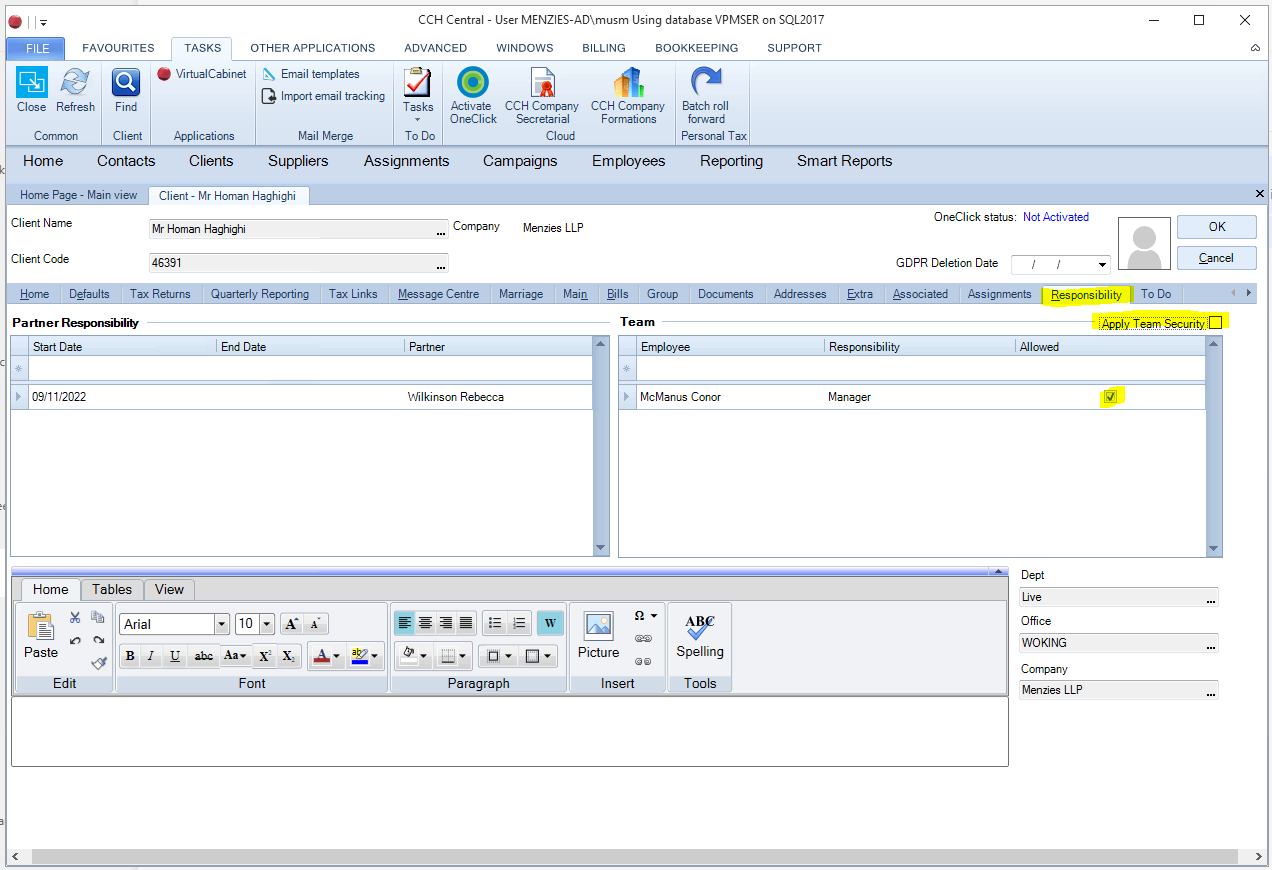1272x870 pixels.
Task: Click the Not Activated status link
Action: (1055, 217)
